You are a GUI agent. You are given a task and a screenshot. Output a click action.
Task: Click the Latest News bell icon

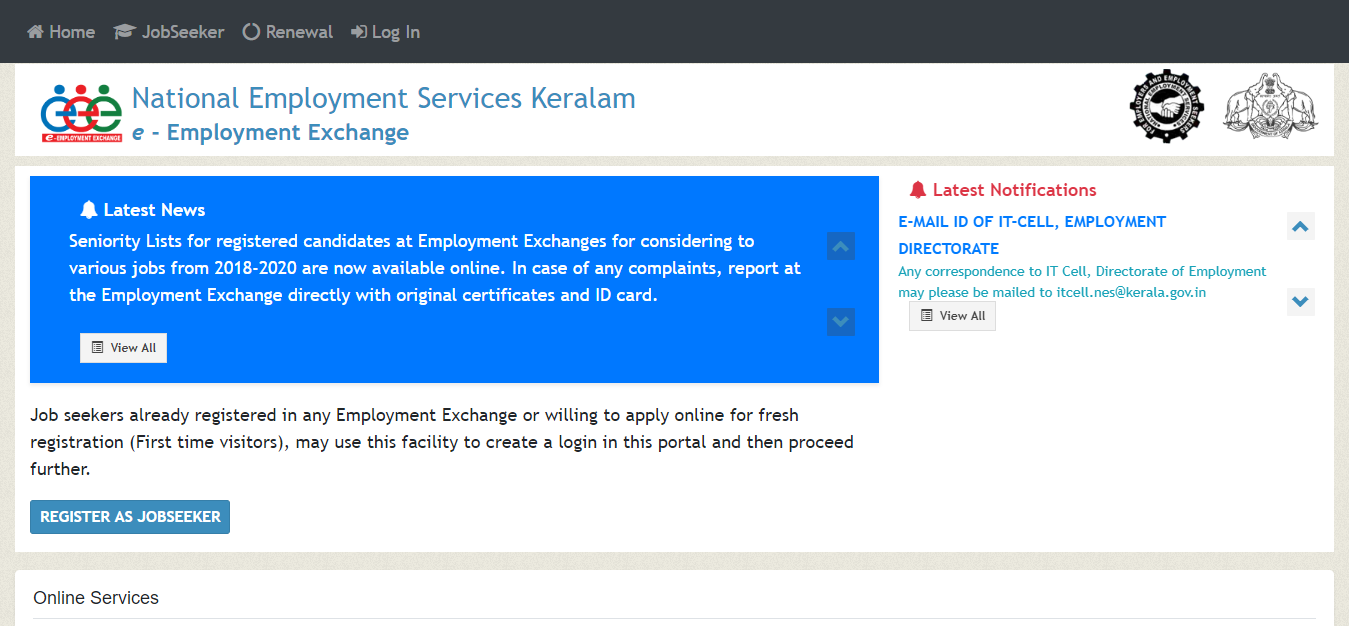point(89,210)
